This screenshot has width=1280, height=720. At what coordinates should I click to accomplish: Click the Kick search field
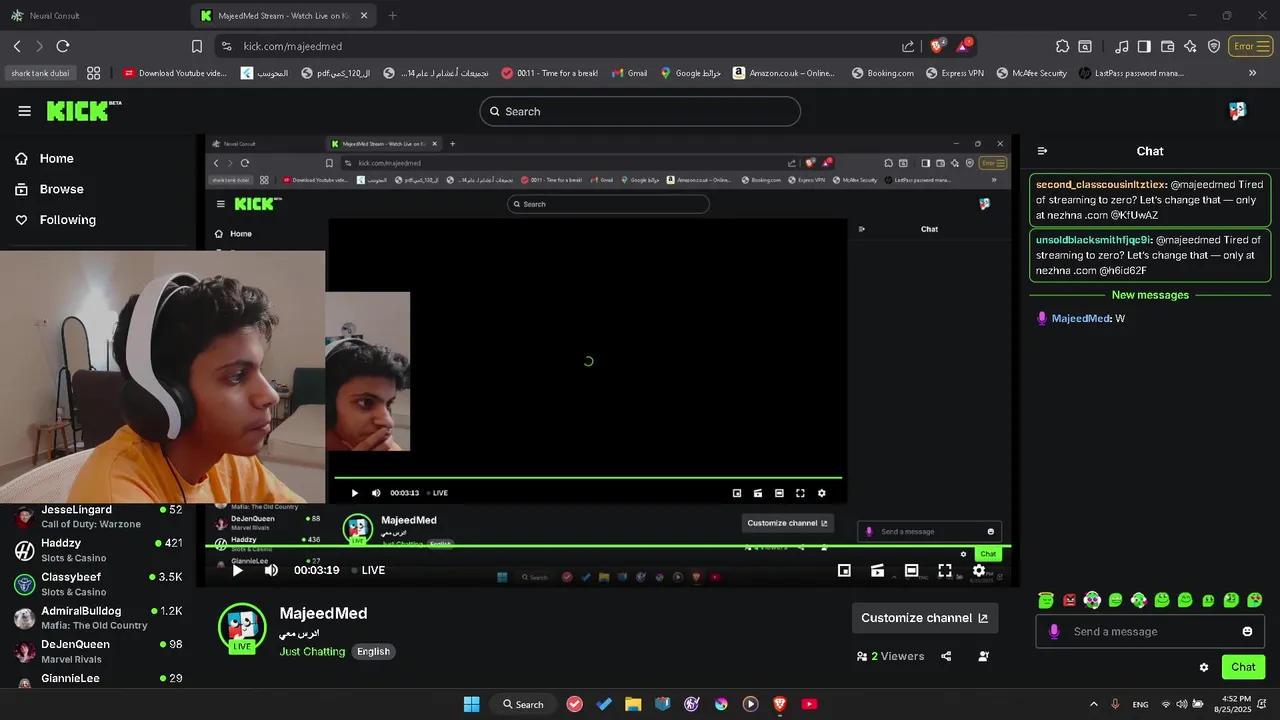coord(640,111)
